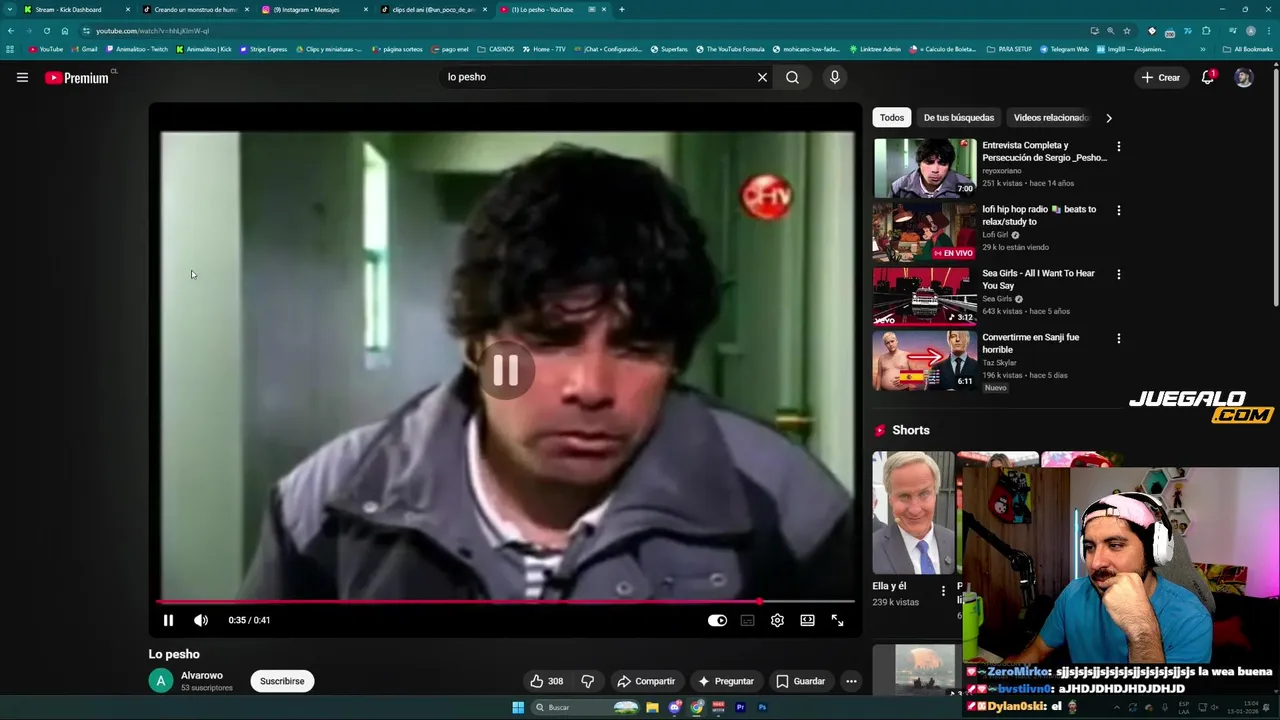1280x720 pixels.
Task: Enter full screen mode
Action: [x=837, y=620]
